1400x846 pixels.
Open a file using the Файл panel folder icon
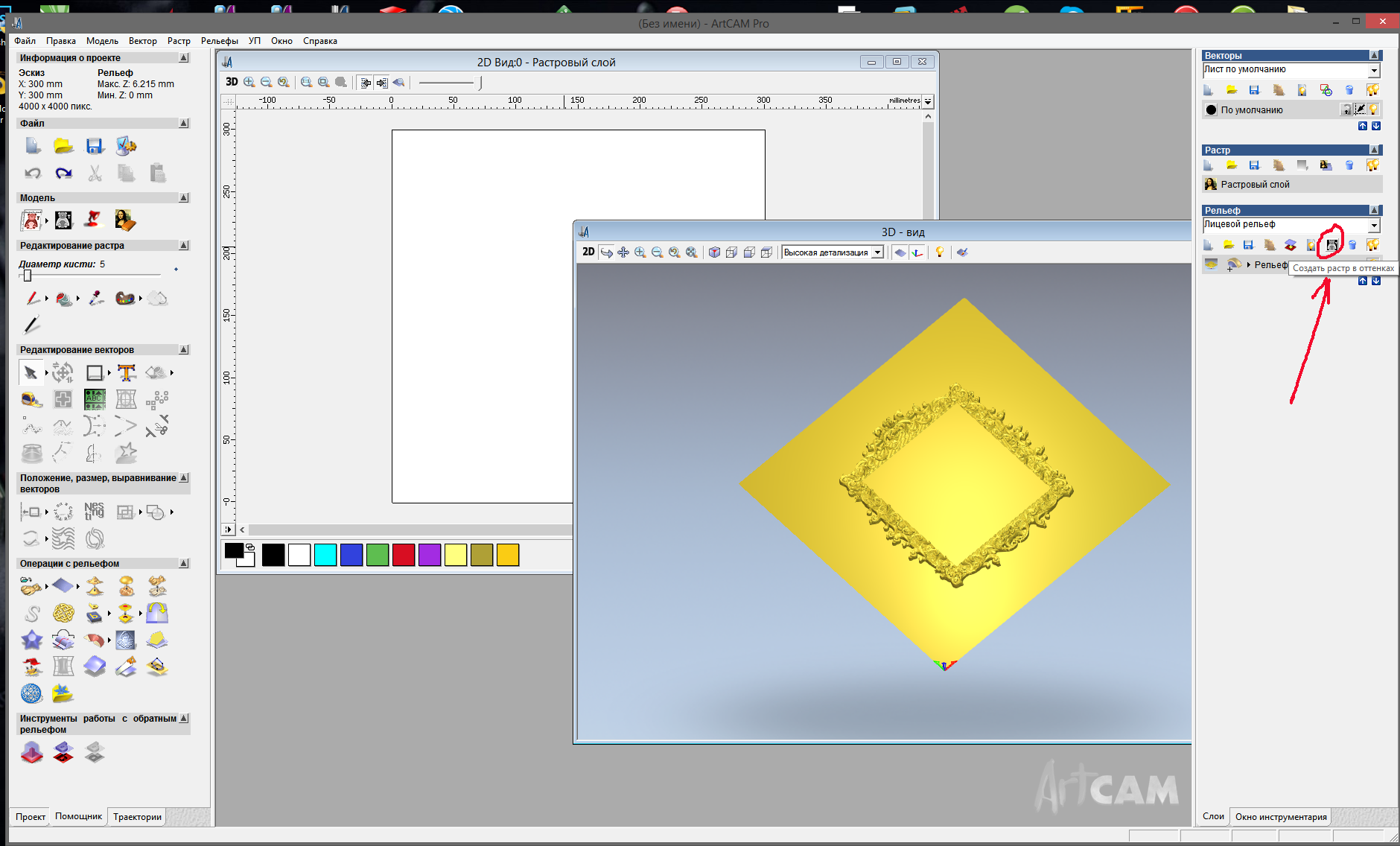pos(63,146)
